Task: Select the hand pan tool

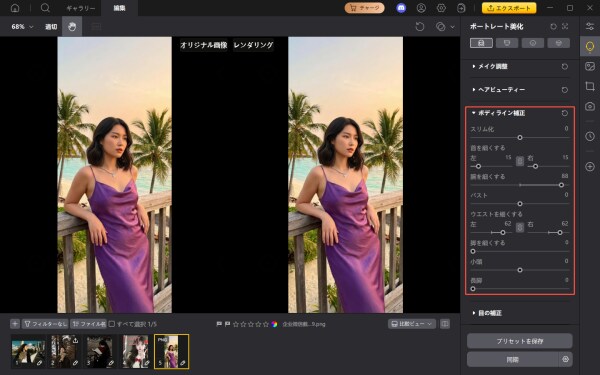Action: [x=72, y=26]
